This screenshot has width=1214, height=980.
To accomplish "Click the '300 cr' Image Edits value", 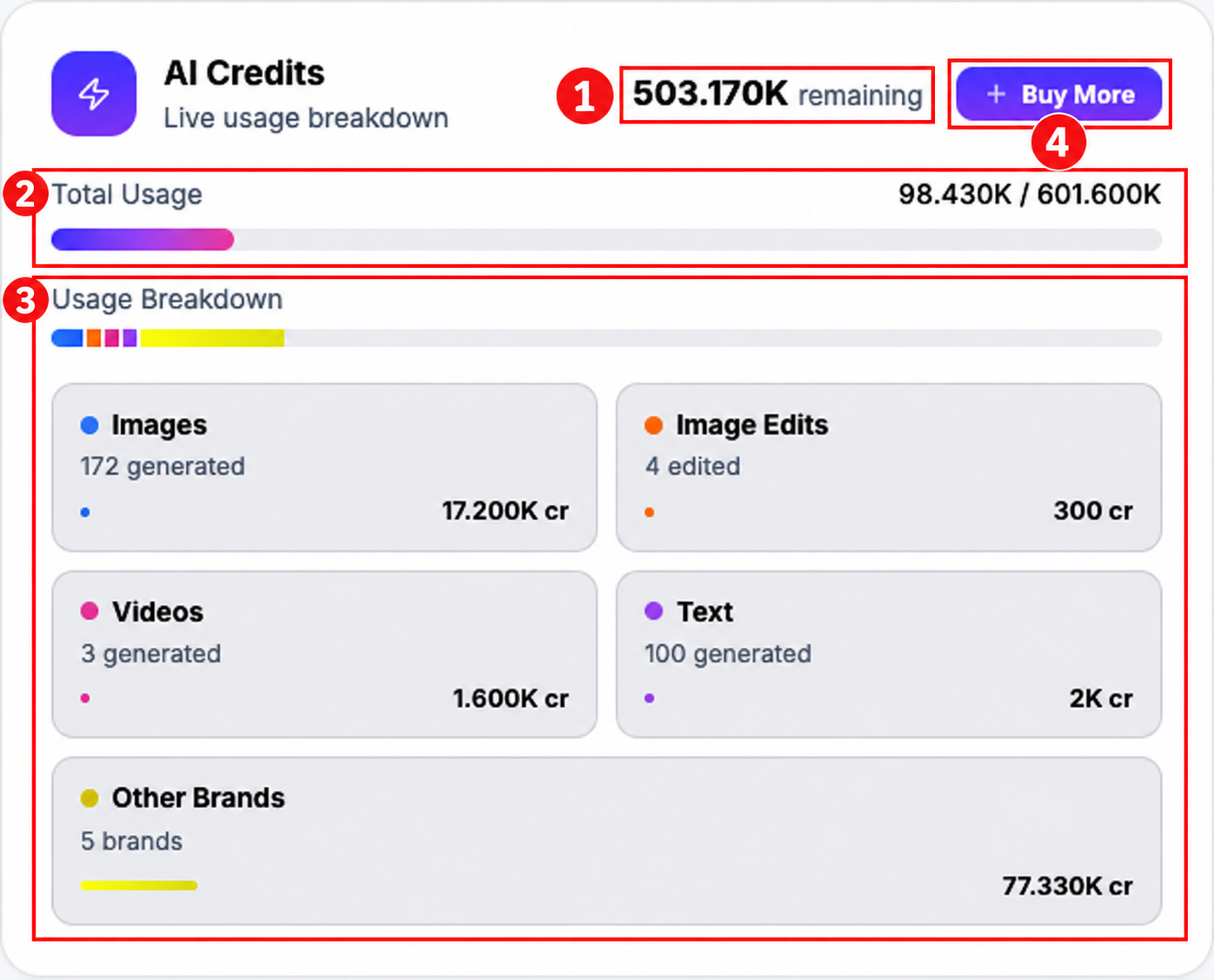I will click(x=1093, y=510).
